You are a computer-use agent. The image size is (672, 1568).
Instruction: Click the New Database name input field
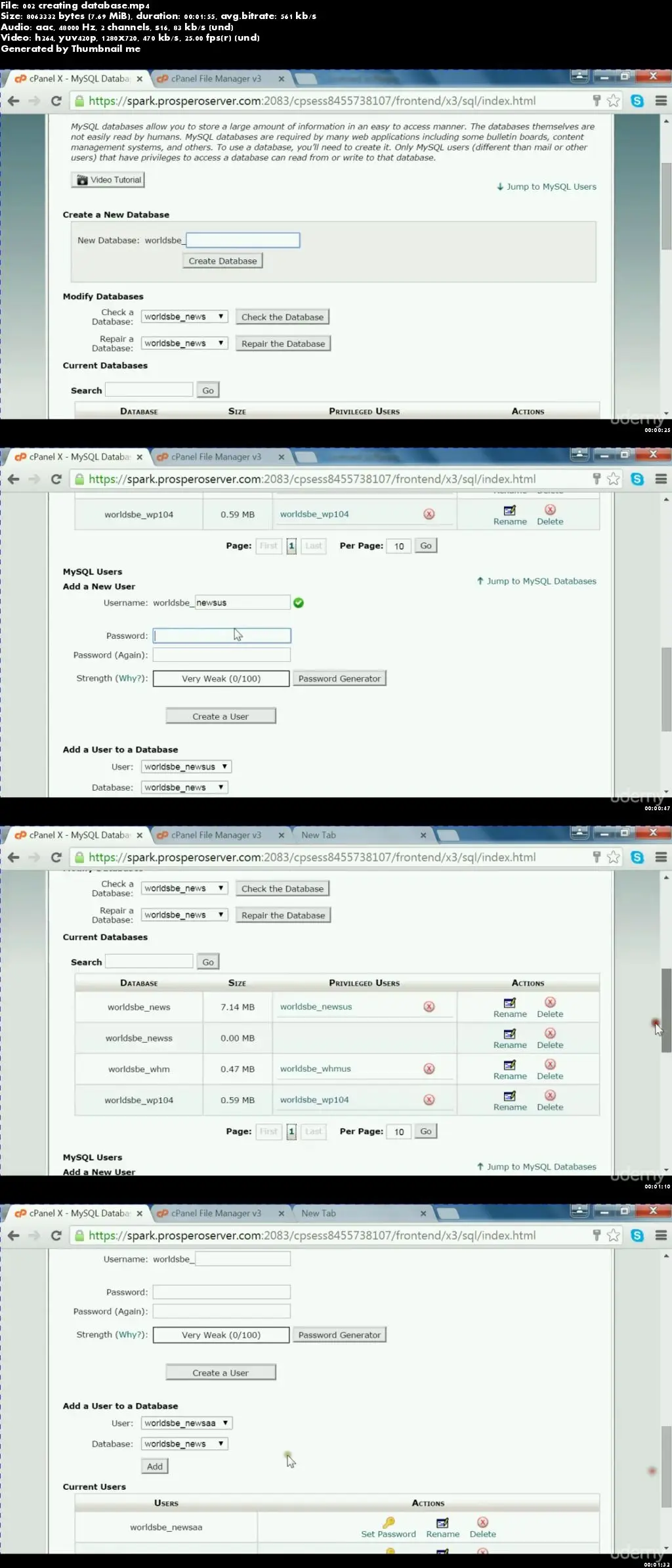(x=243, y=240)
